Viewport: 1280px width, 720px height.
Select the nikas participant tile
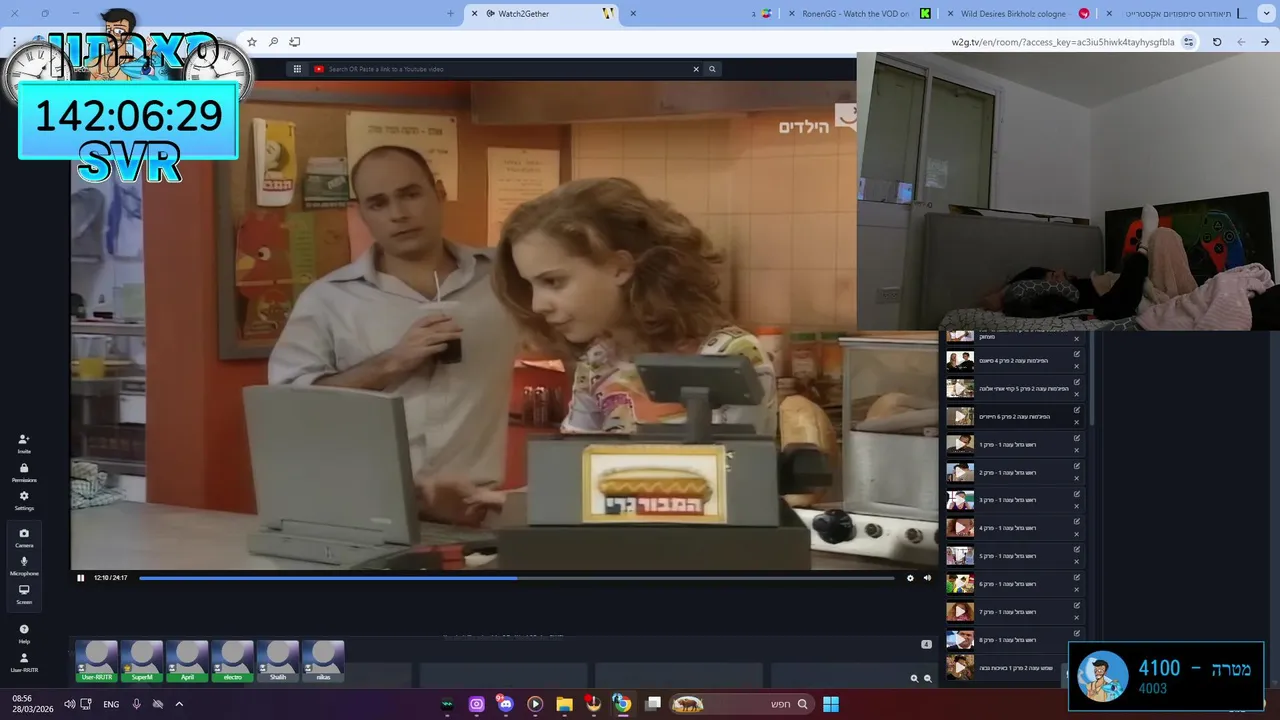coord(323,662)
